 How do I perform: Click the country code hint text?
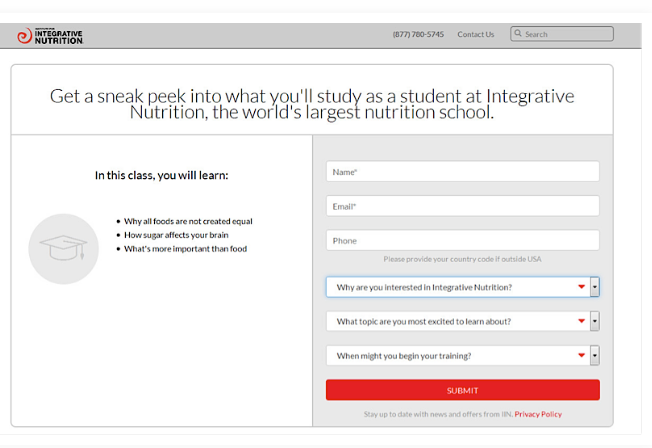462,259
